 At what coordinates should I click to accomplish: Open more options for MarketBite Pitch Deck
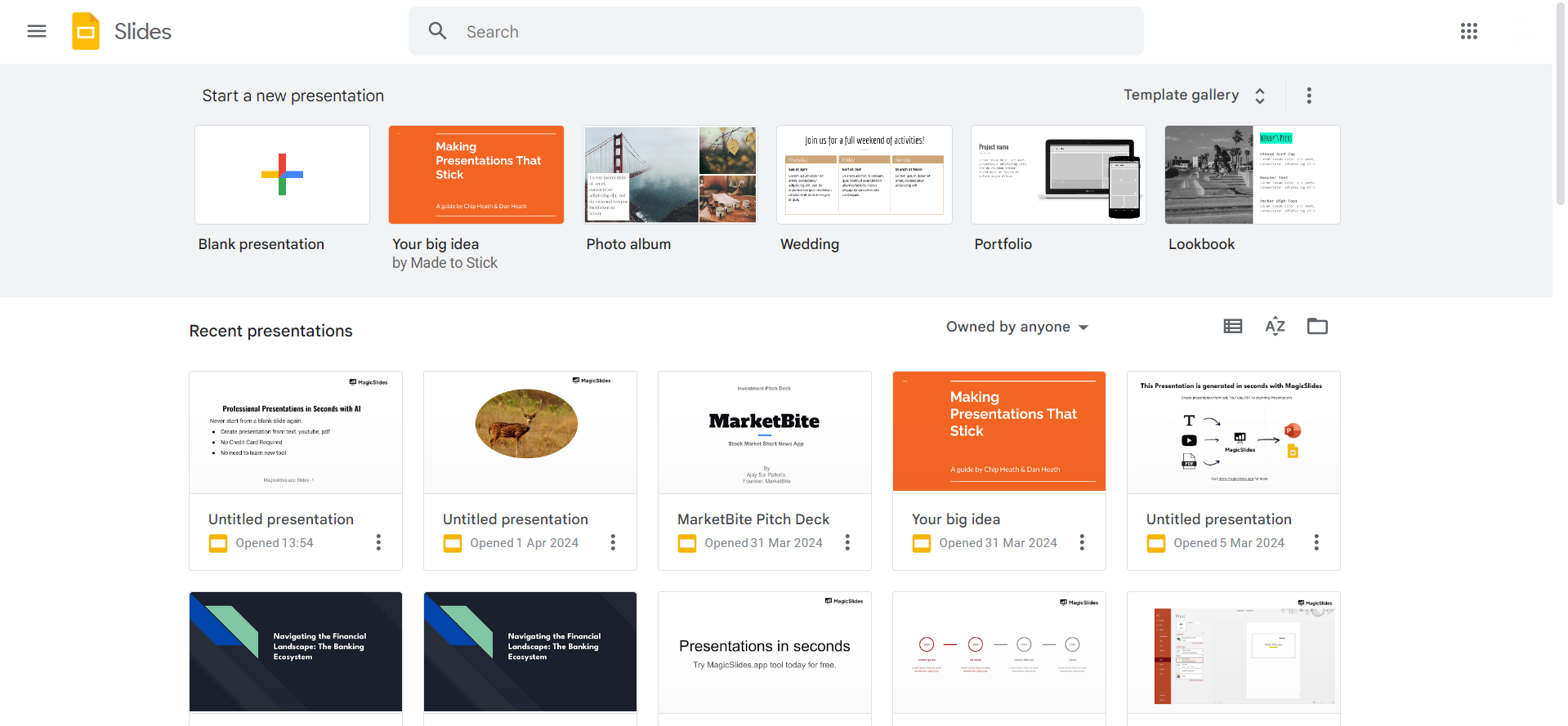pos(847,542)
